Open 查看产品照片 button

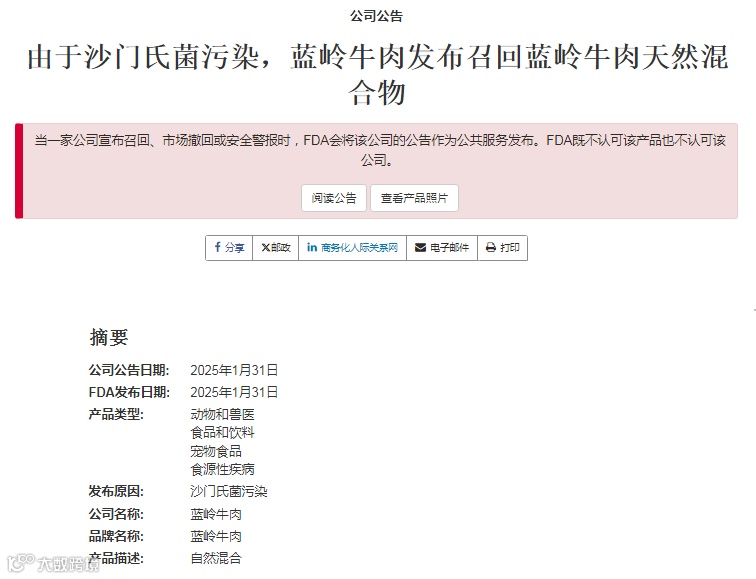pyautogui.click(x=414, y=198)
